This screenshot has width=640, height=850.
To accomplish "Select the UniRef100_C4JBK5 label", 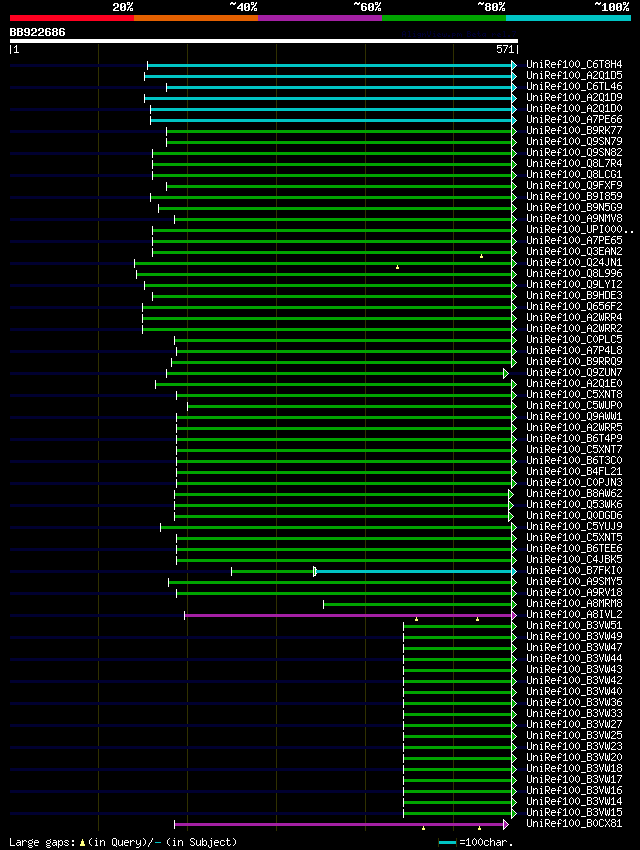I will point(574,559).
